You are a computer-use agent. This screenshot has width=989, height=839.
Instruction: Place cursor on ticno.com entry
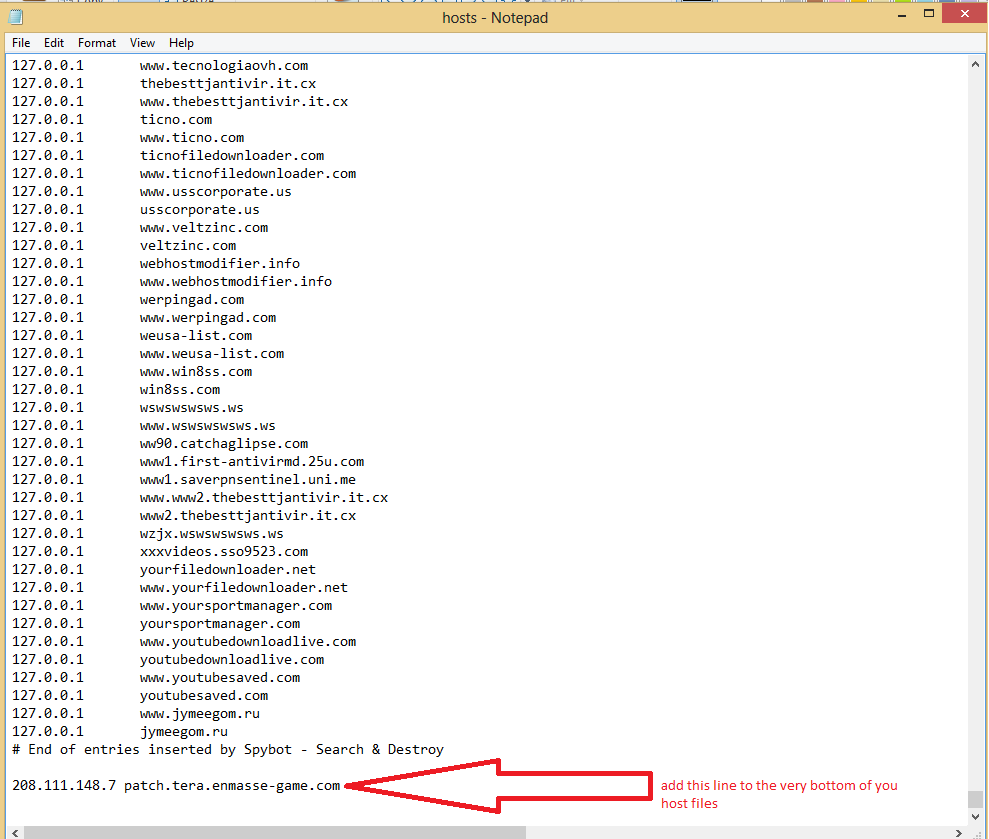click(176, 120)
